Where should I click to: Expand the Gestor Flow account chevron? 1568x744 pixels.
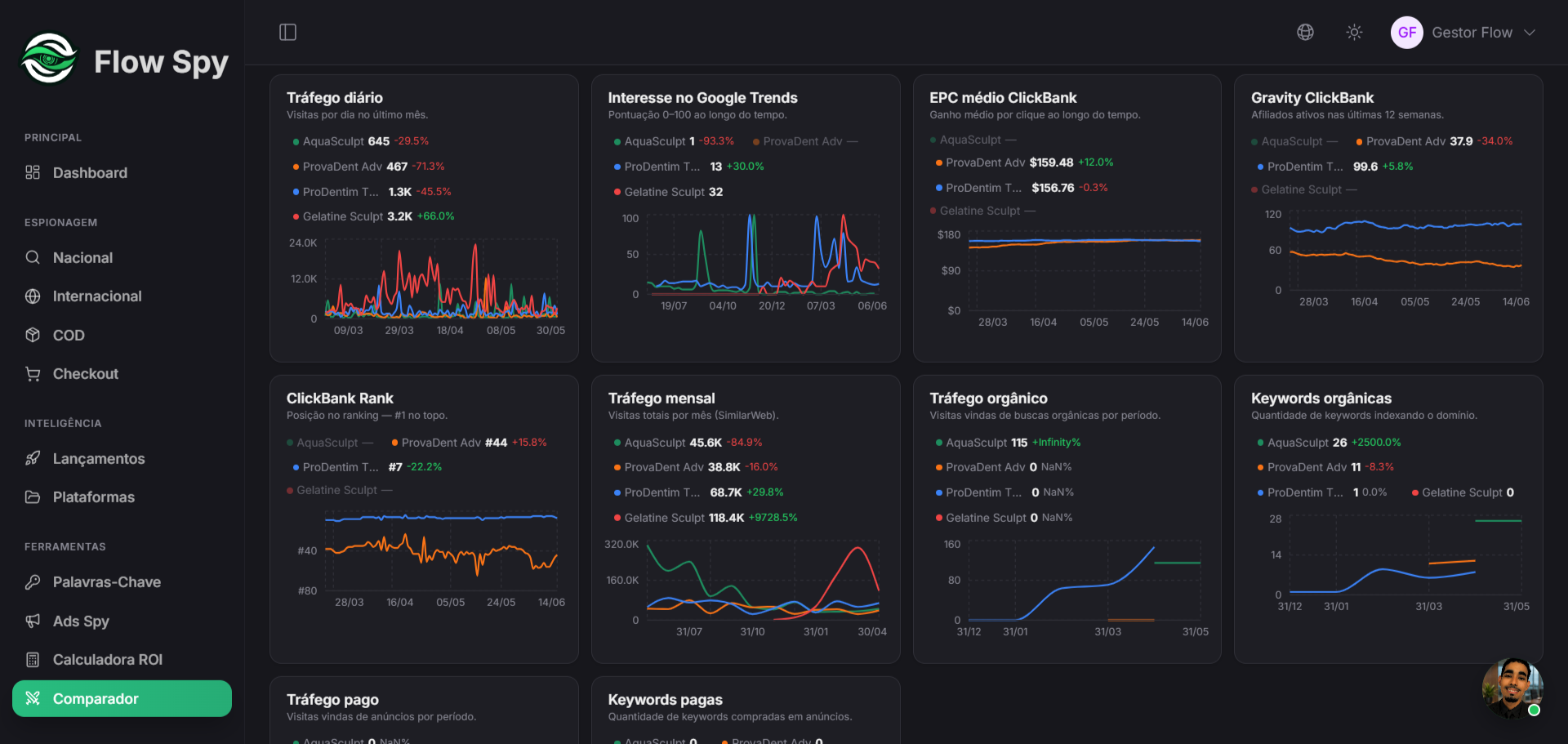(1530, 33)
